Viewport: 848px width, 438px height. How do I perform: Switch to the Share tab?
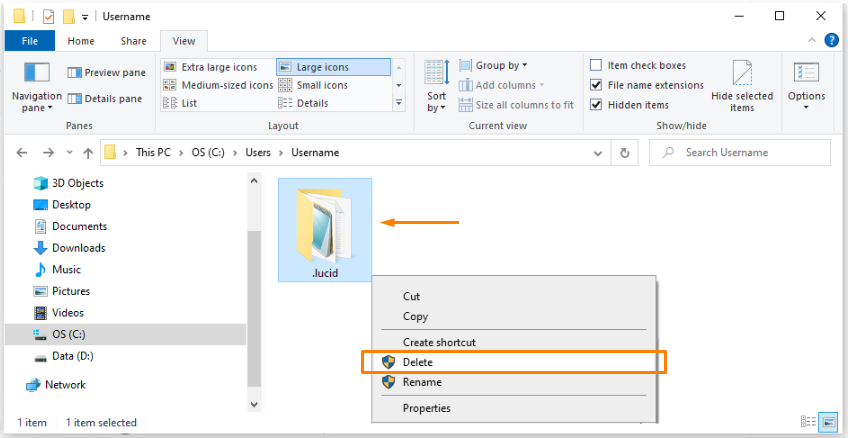point(133,41)
